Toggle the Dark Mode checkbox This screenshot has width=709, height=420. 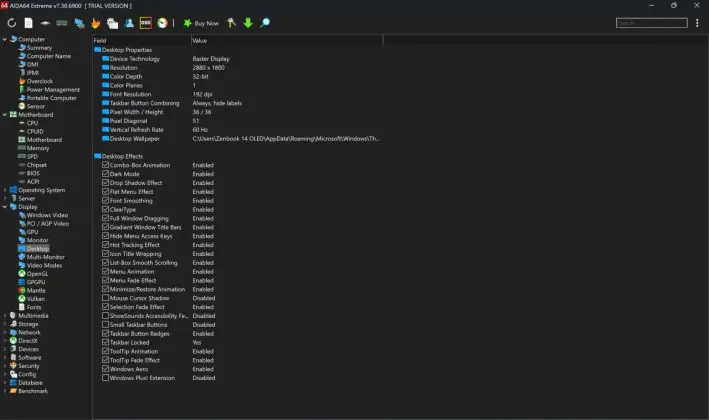coord(105,174)
